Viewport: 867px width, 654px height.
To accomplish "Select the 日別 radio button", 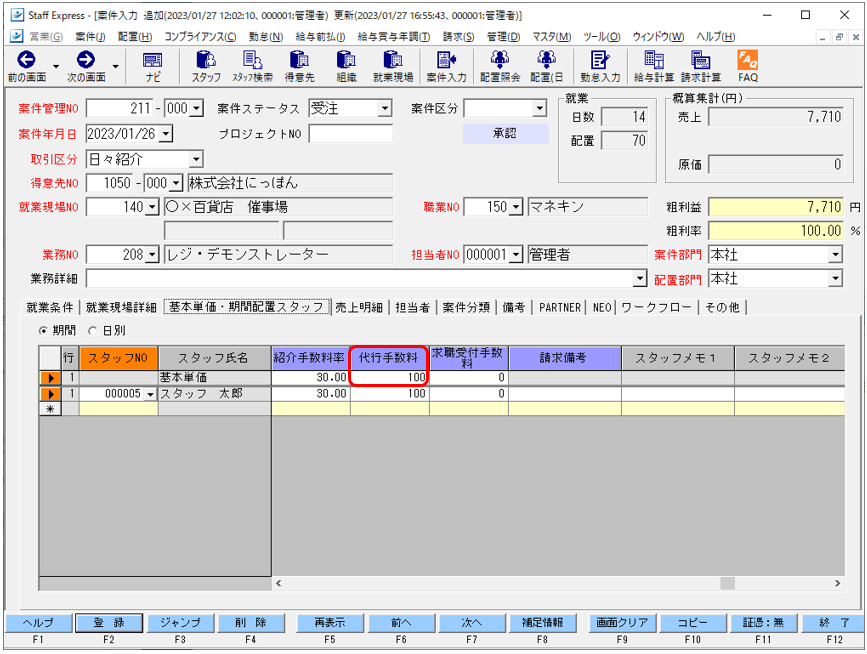I will point(92,331).
